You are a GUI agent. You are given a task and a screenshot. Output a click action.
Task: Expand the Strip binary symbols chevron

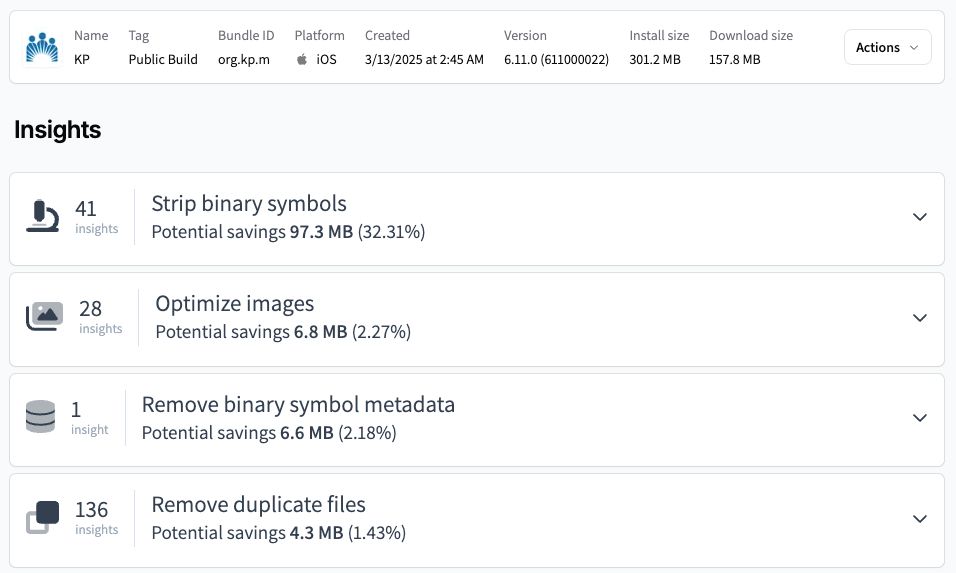(x=920, y=217)
